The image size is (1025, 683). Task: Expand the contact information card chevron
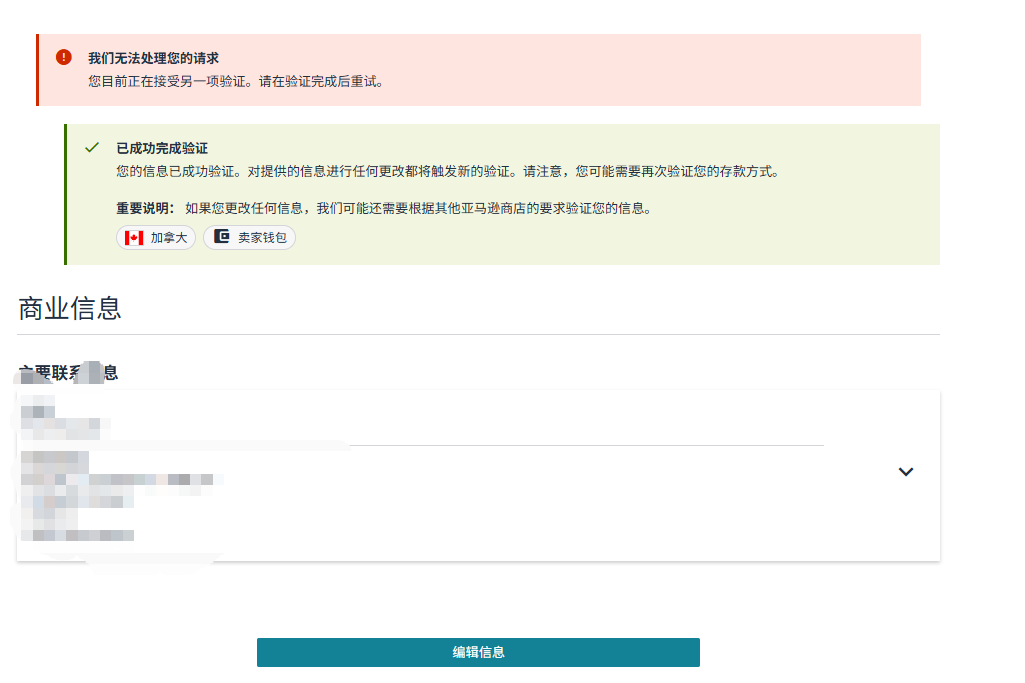905,472
